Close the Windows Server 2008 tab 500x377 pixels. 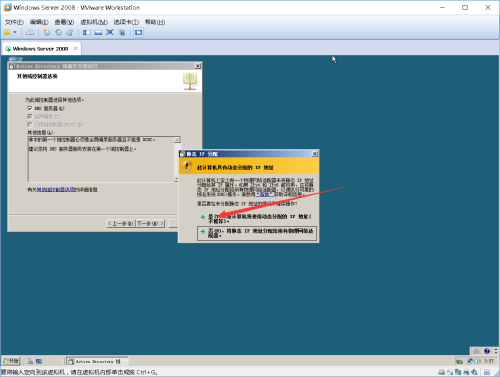coord(76,49)
